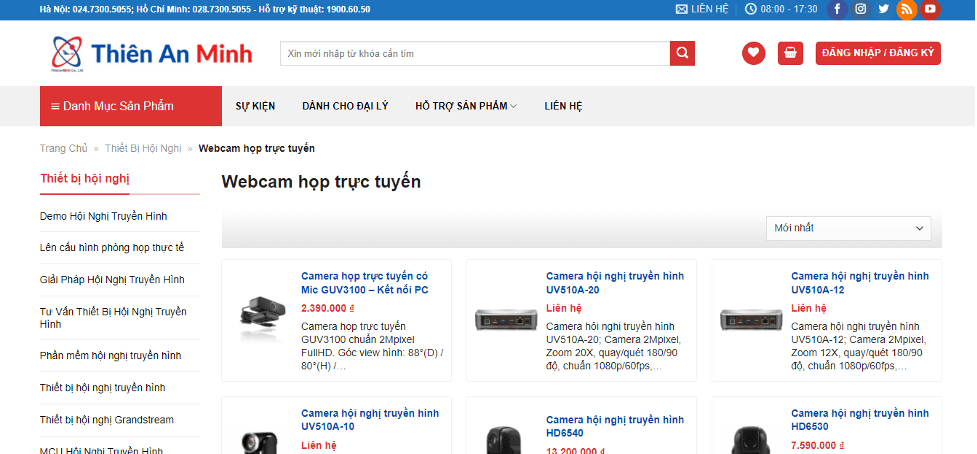Expand the Hỗ Trợ Sản Phẩm menu

tap(466, 106)
